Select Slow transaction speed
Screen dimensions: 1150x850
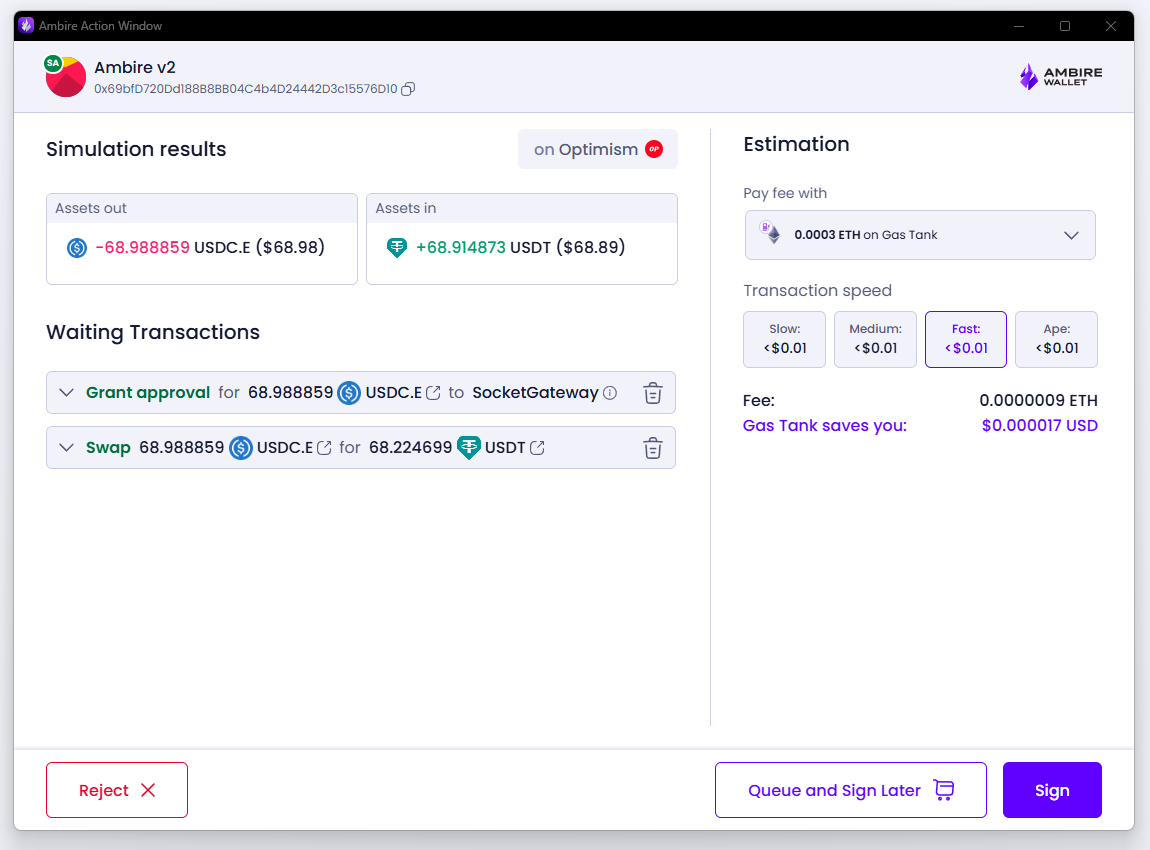(x=784, y=339)
